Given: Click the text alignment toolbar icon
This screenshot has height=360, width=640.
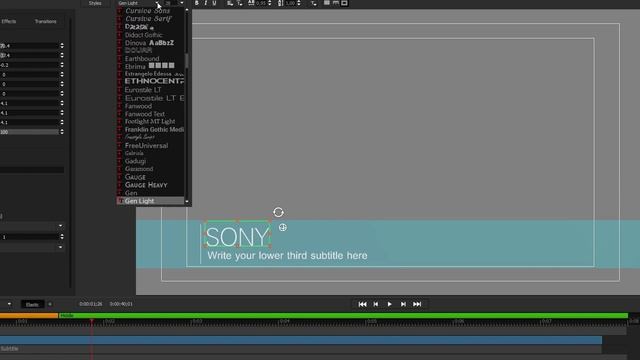Looking at the screenshot, I should [x=230, y=3].
